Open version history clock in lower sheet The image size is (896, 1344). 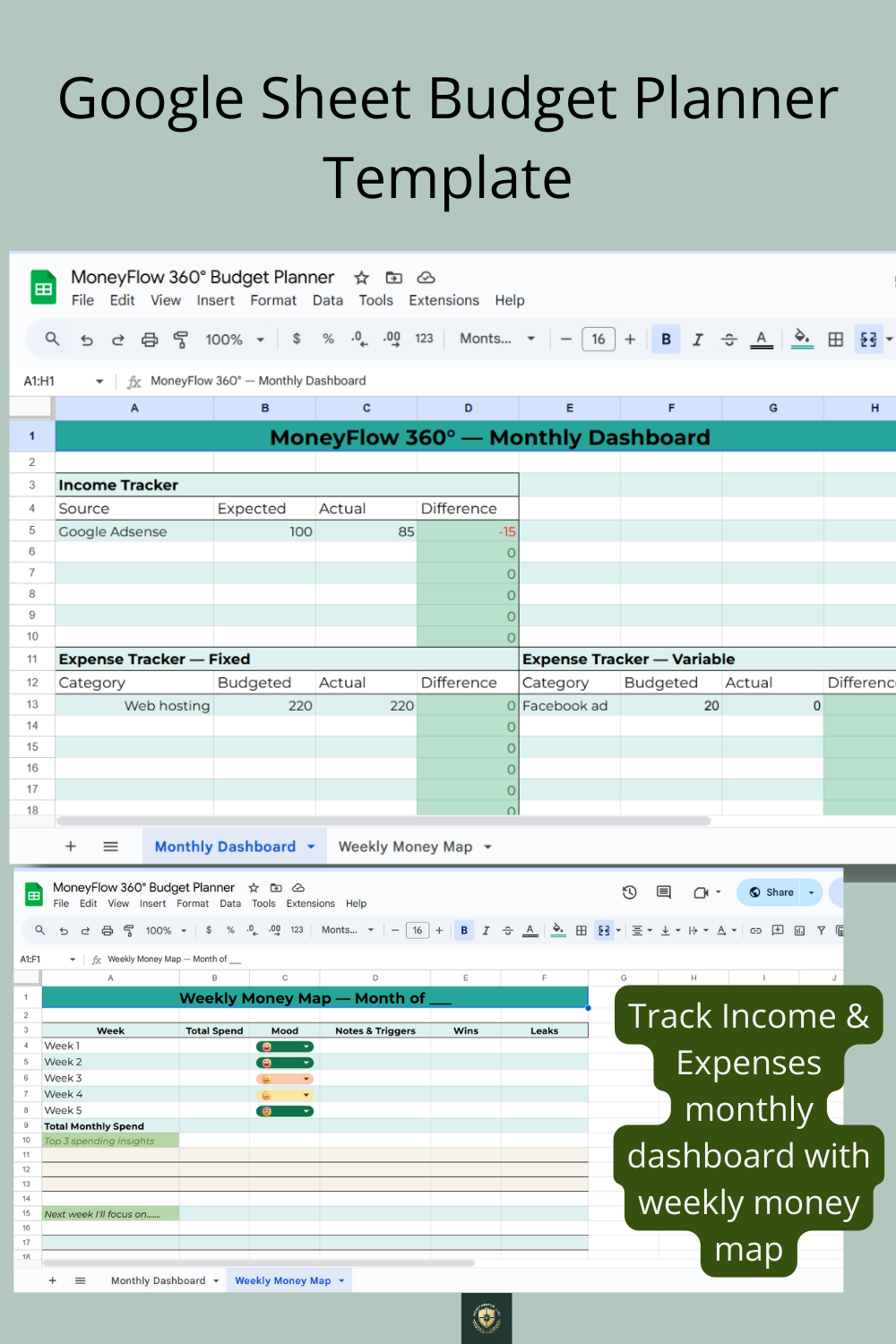point(630,892)
